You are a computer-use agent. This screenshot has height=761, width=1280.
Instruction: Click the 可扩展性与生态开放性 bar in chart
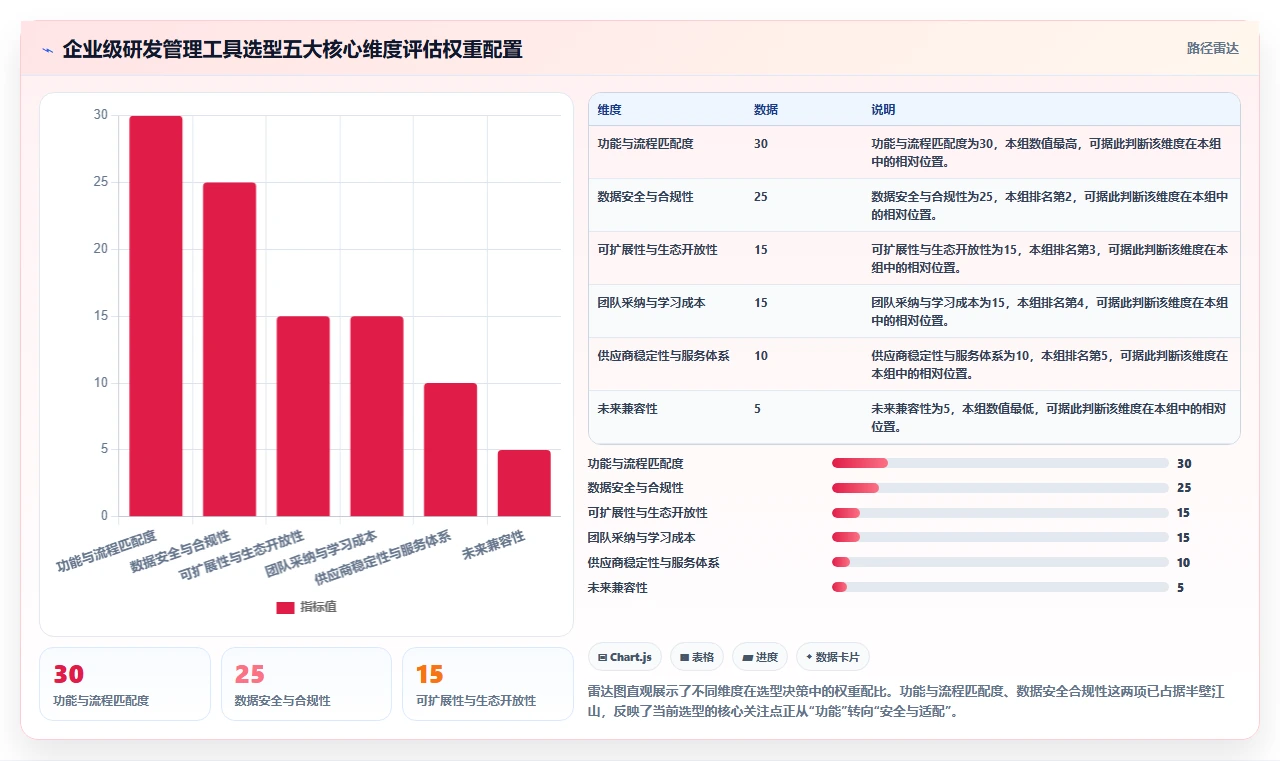pos(303,416)
